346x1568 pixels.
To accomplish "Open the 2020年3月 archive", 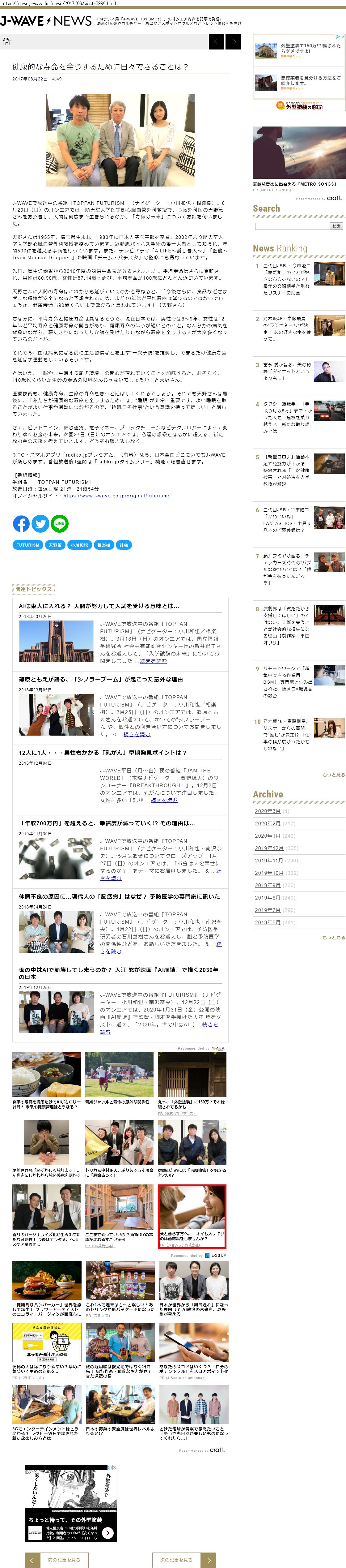I will (x=268, y=811).
